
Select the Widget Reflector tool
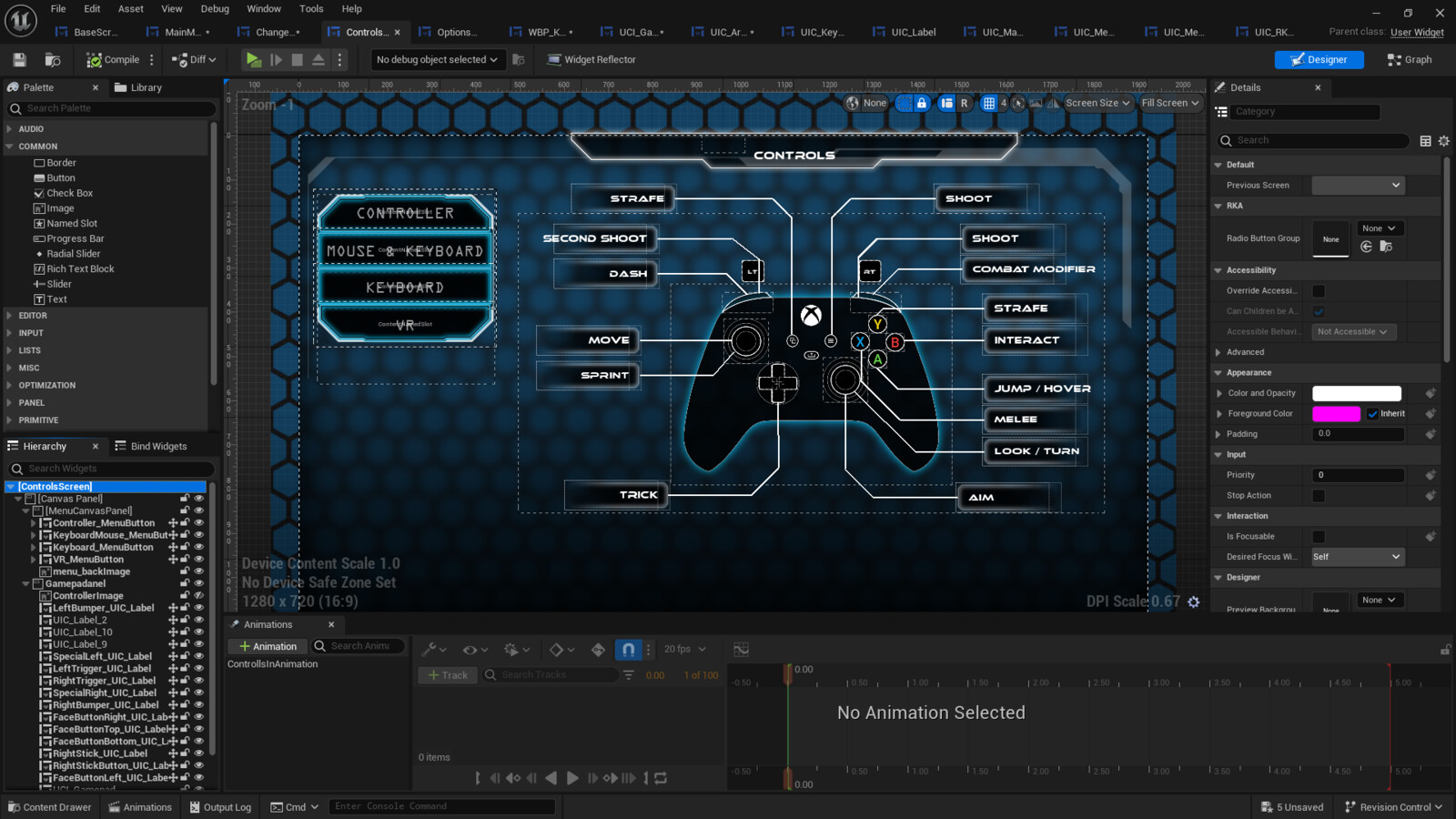(590, 59)
